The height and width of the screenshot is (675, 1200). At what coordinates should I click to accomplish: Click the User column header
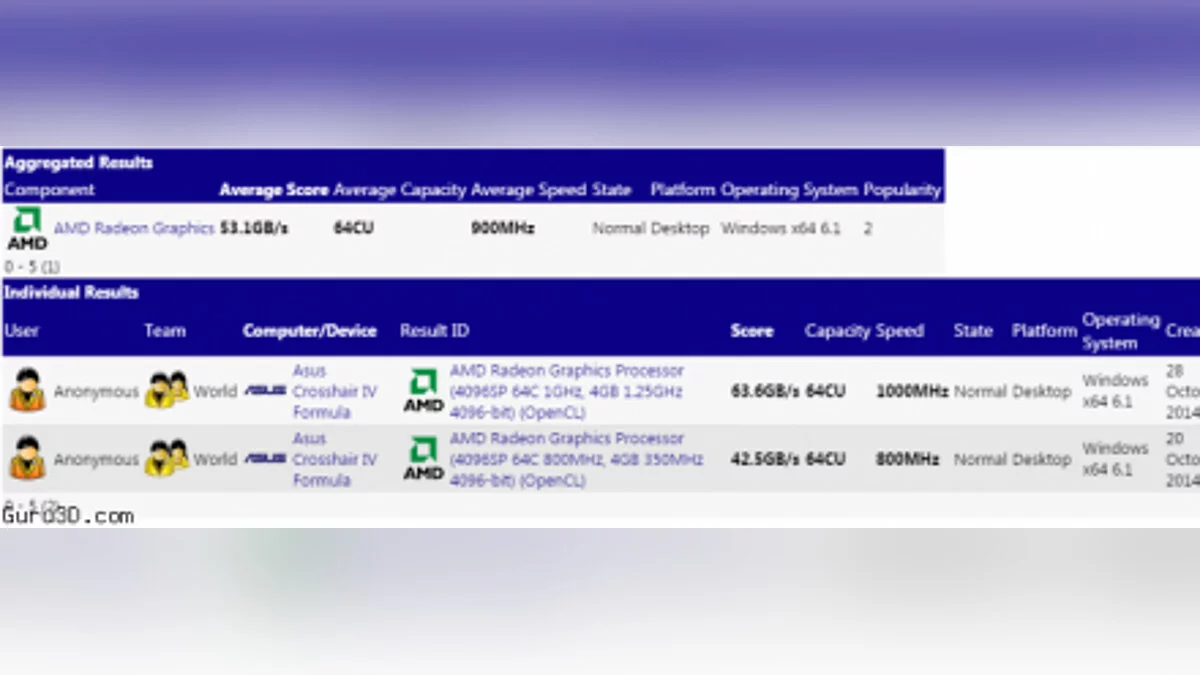point(21,331)
